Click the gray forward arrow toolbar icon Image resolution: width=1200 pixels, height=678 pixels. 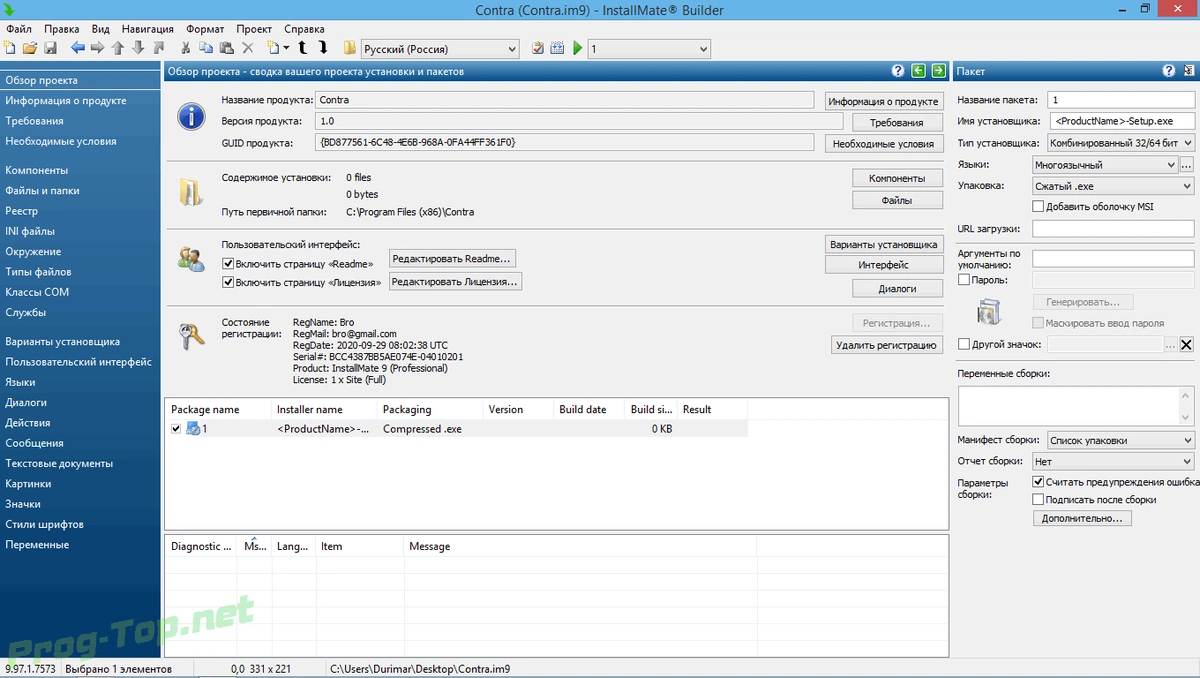point(97,48)
